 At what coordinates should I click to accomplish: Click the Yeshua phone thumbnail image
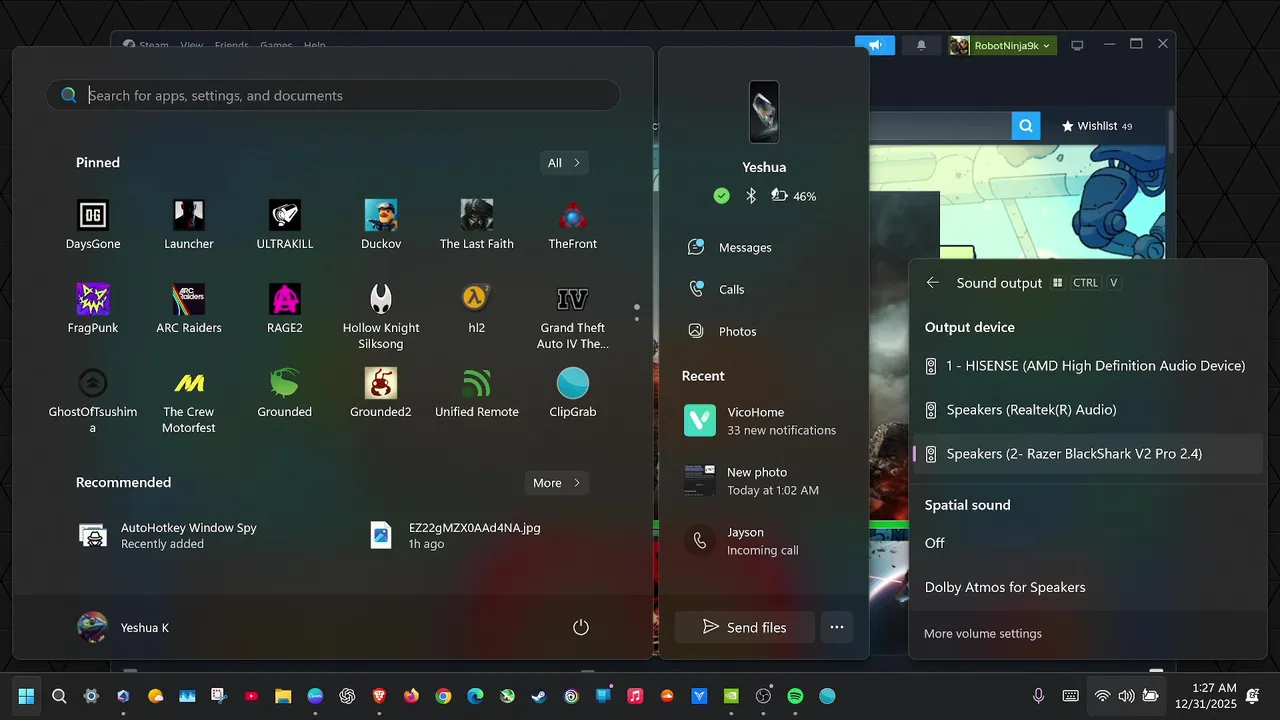764,112
